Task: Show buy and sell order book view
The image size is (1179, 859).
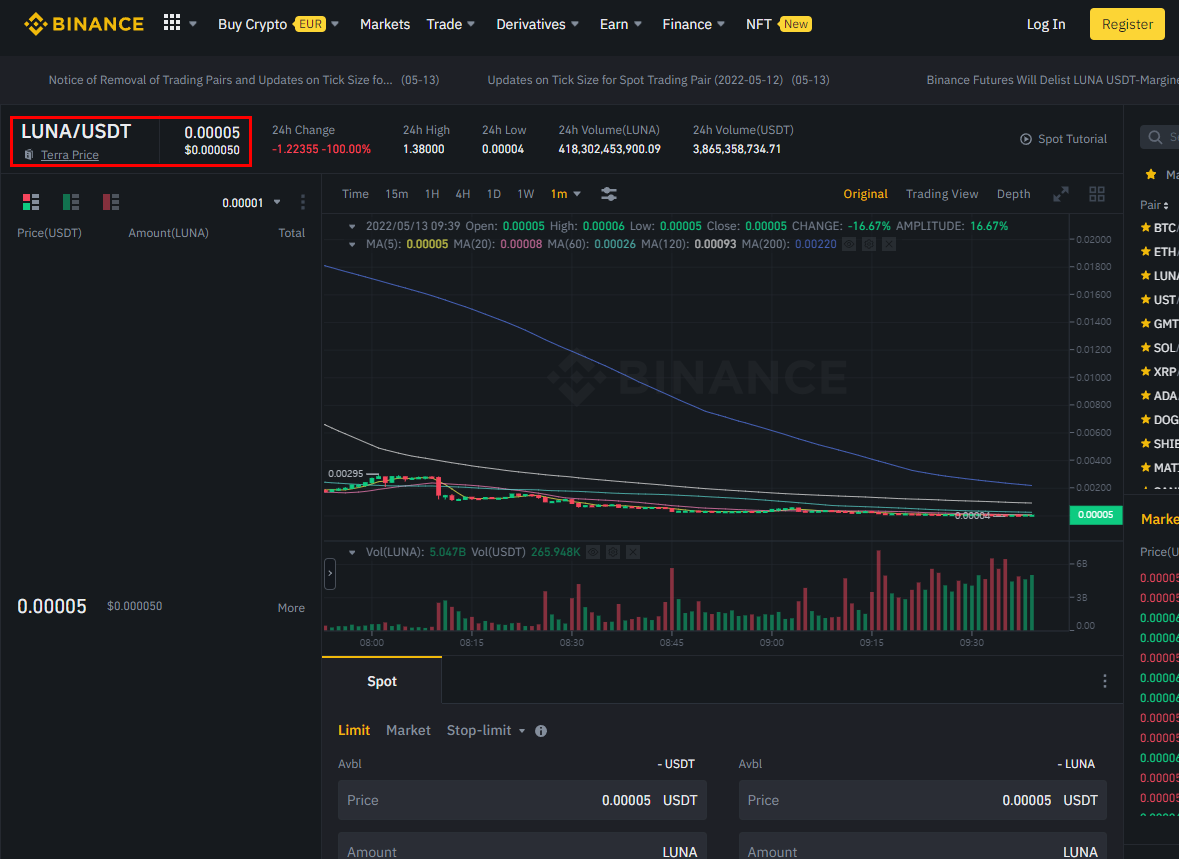Action: pos(31,202)
